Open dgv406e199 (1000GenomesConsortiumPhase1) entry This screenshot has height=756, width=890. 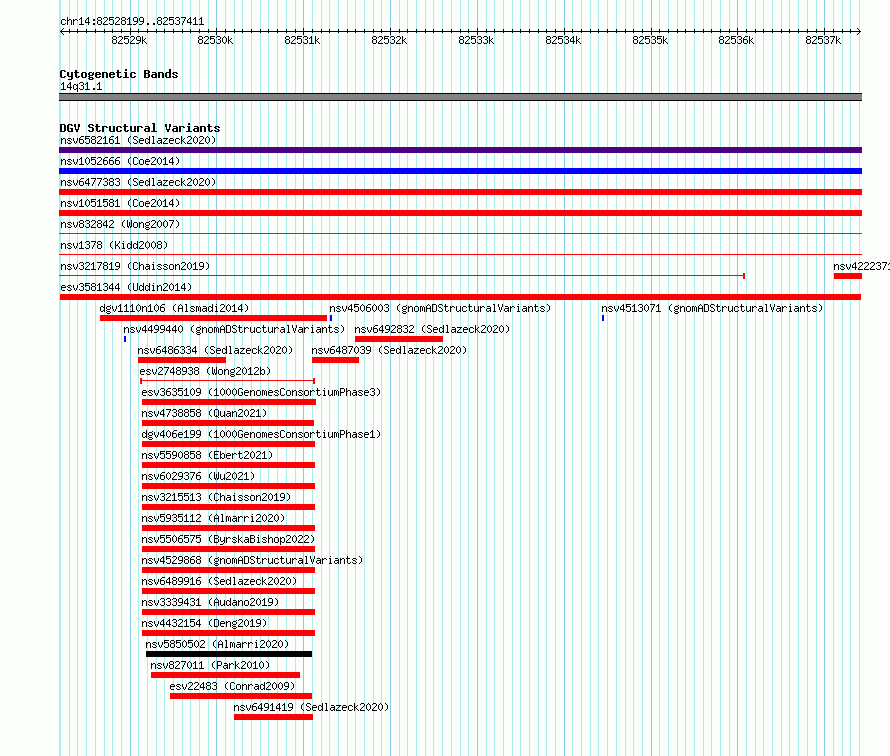261,434
